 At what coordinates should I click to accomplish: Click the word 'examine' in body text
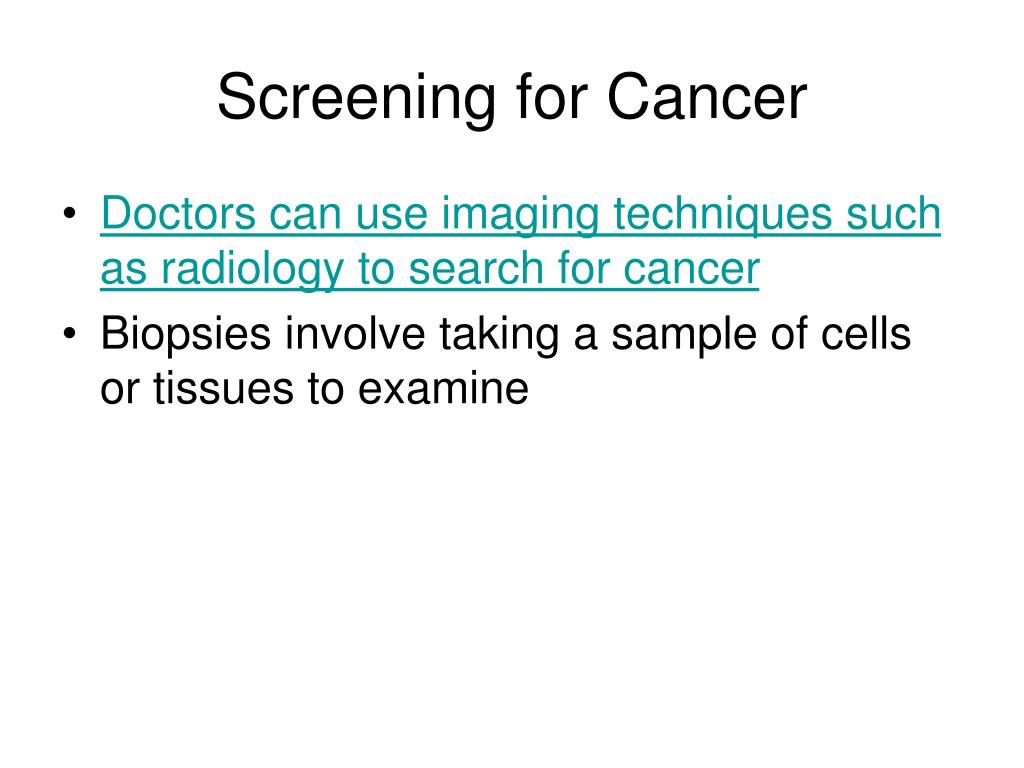(443, 389)
